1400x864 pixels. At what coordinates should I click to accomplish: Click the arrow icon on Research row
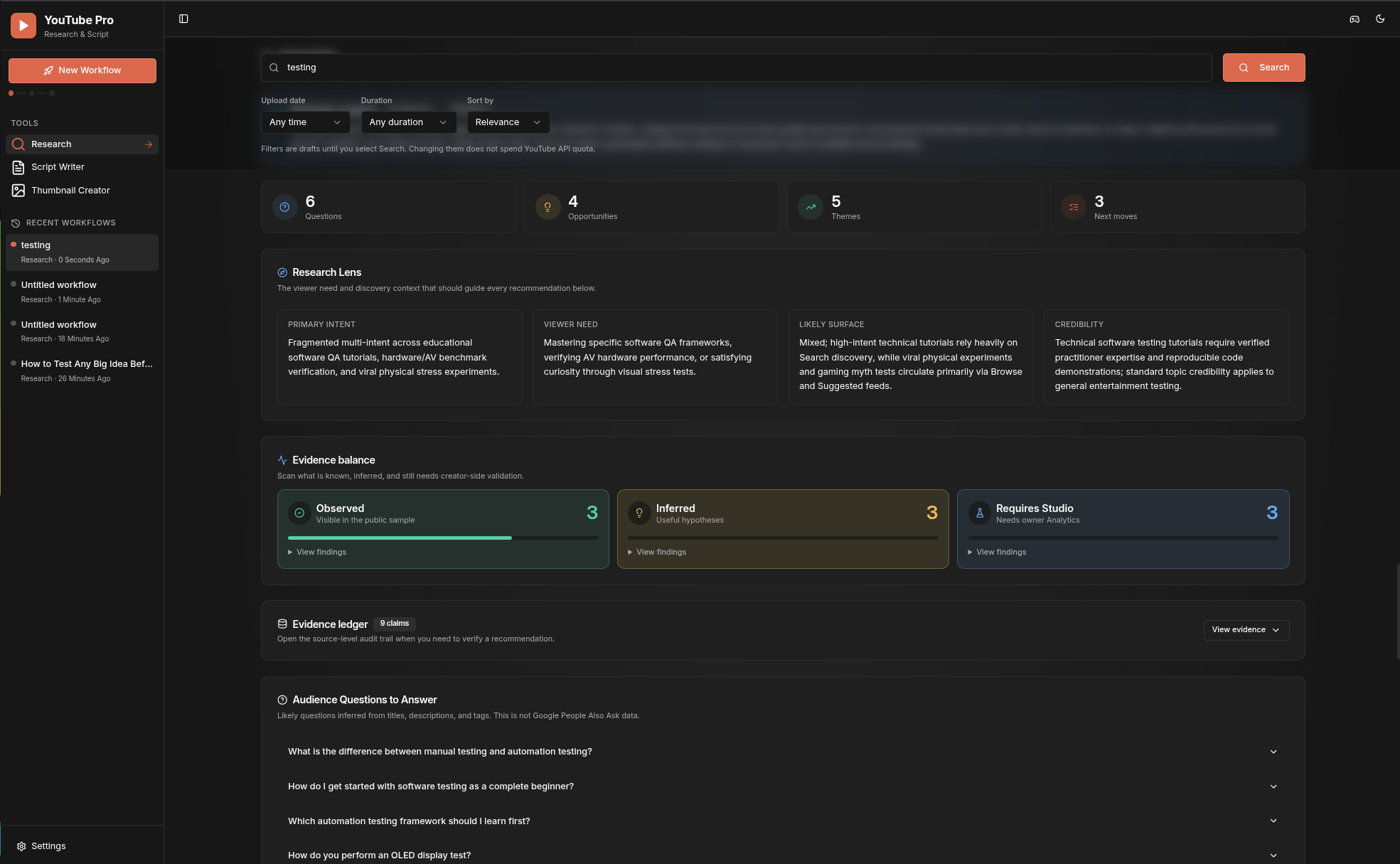click(x=149, y=144)
